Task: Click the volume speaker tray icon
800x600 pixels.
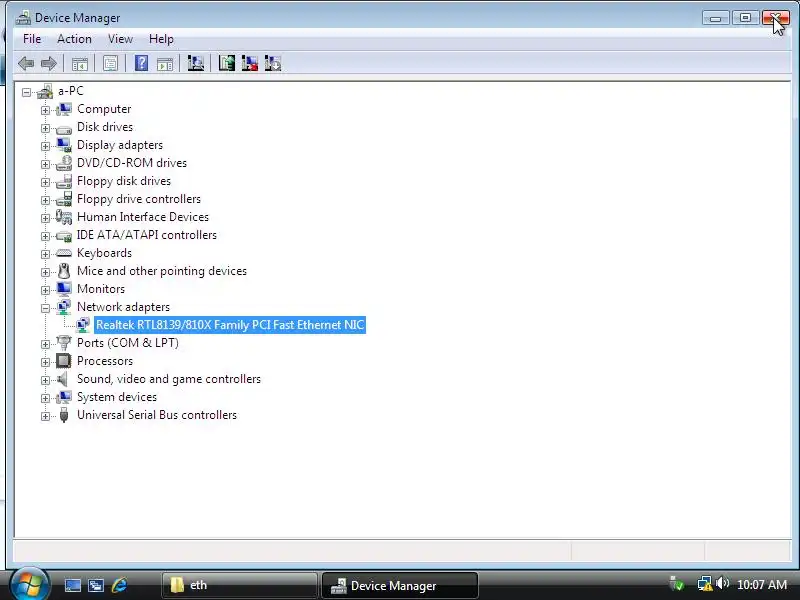Action: (722, 583)
